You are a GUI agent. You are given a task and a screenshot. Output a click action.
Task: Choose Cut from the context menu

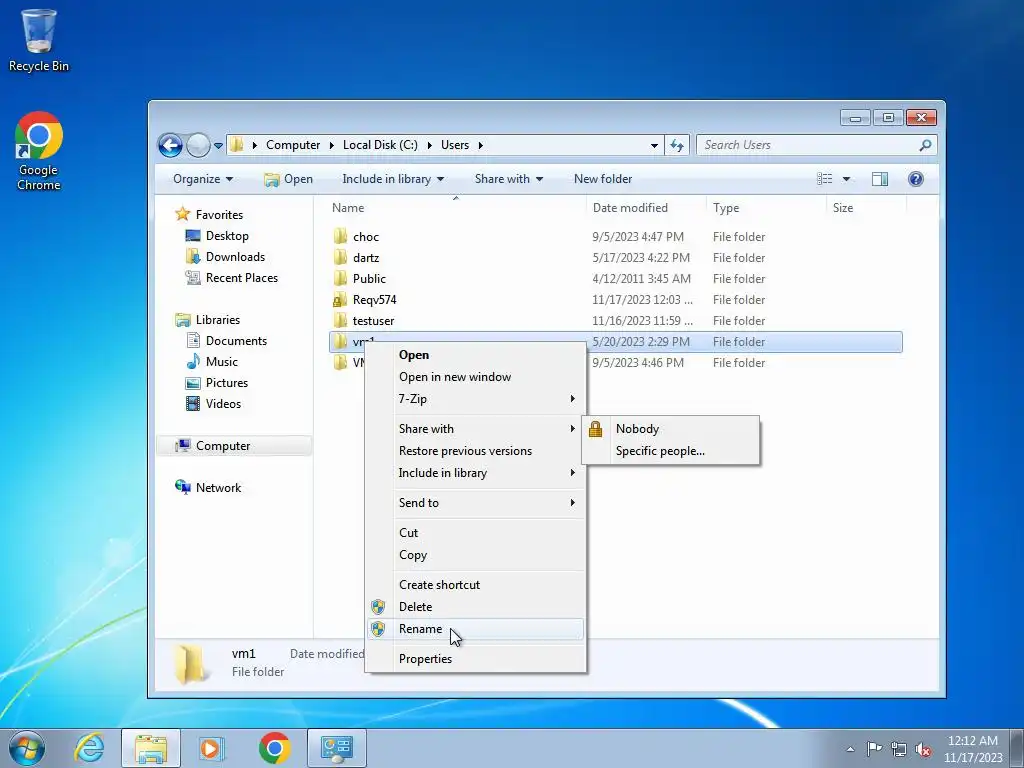point(475,533)
